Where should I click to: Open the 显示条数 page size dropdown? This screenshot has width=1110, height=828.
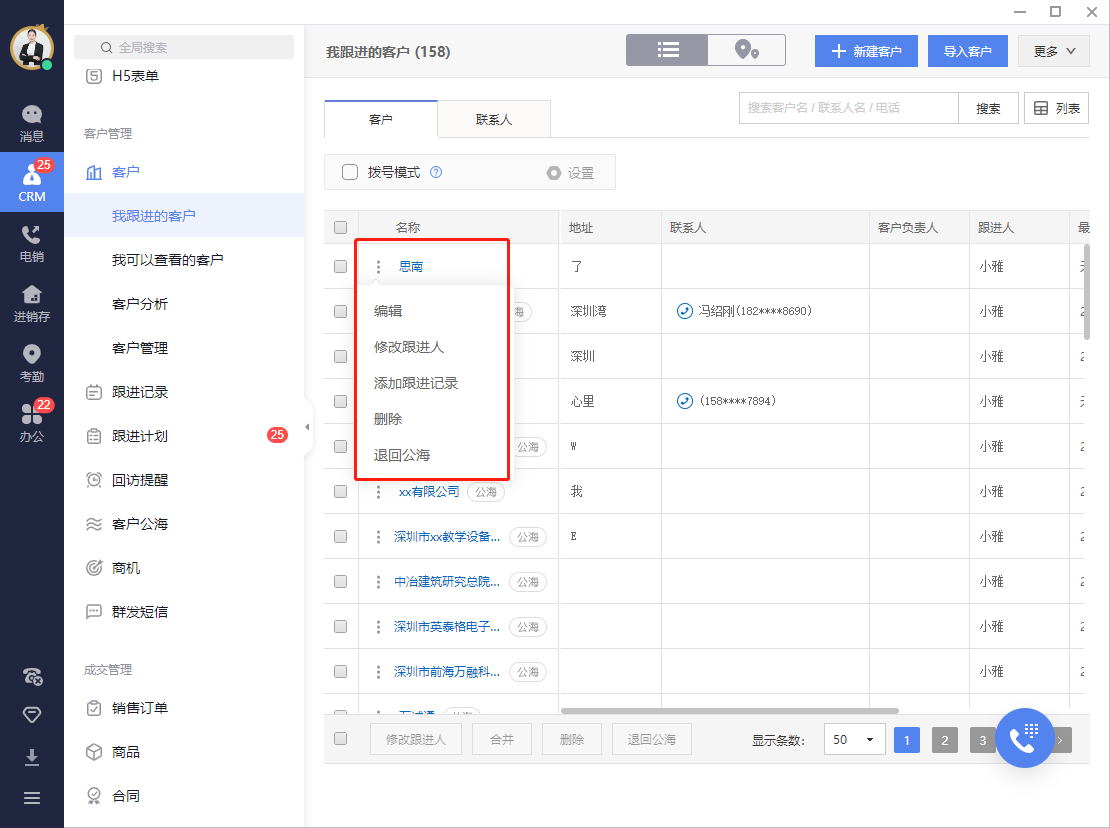853,740
